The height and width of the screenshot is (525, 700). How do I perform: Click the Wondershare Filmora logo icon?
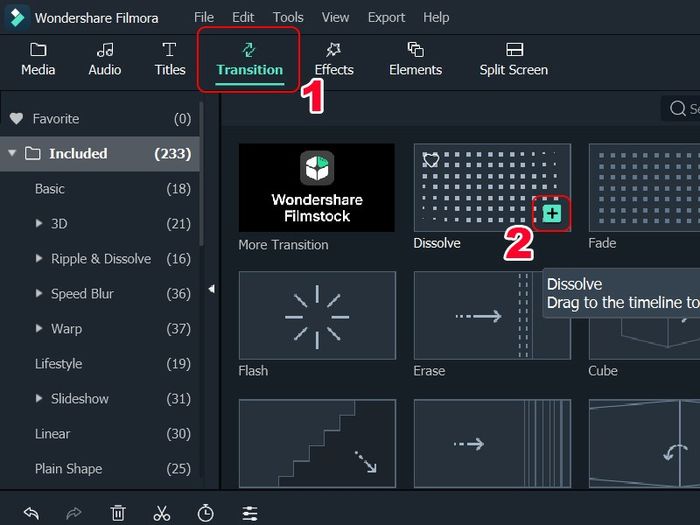pyautogui.click(x=17, y=17)
